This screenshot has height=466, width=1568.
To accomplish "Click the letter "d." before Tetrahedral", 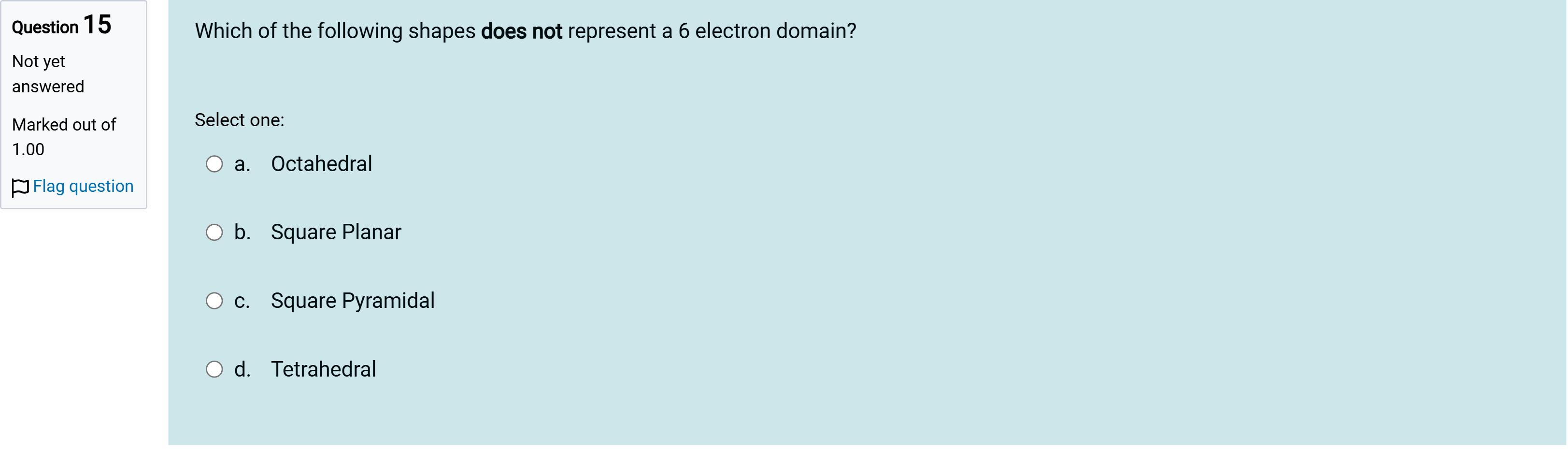I will [x=242, y=369].
